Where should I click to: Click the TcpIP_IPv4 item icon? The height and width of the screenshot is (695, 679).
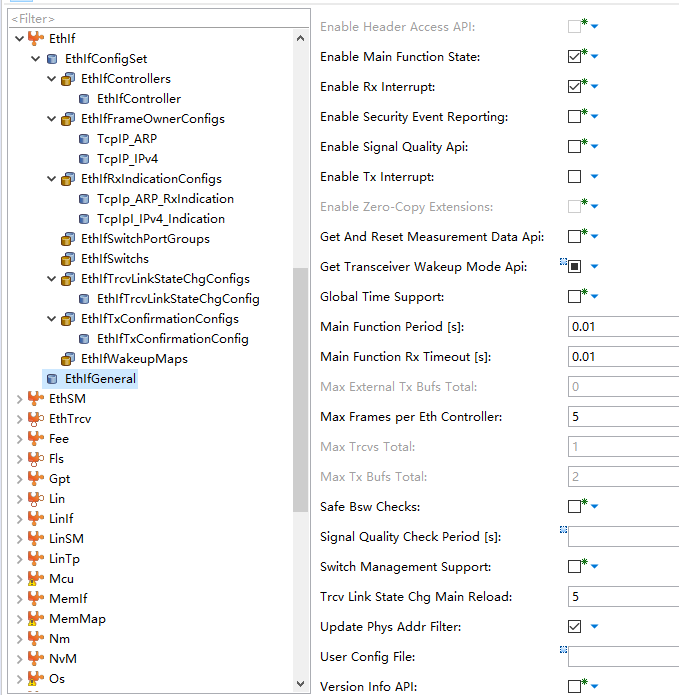point(84,159)
